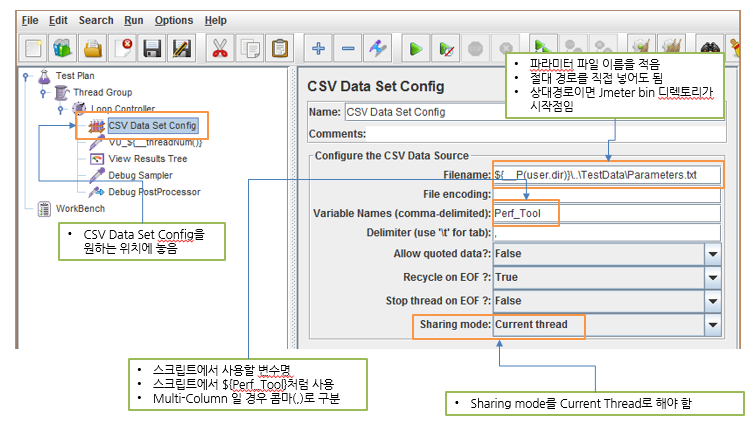Open the Templates toolbar icon
The width and height of the screenshot is (753, 427).
pos(63,48)
